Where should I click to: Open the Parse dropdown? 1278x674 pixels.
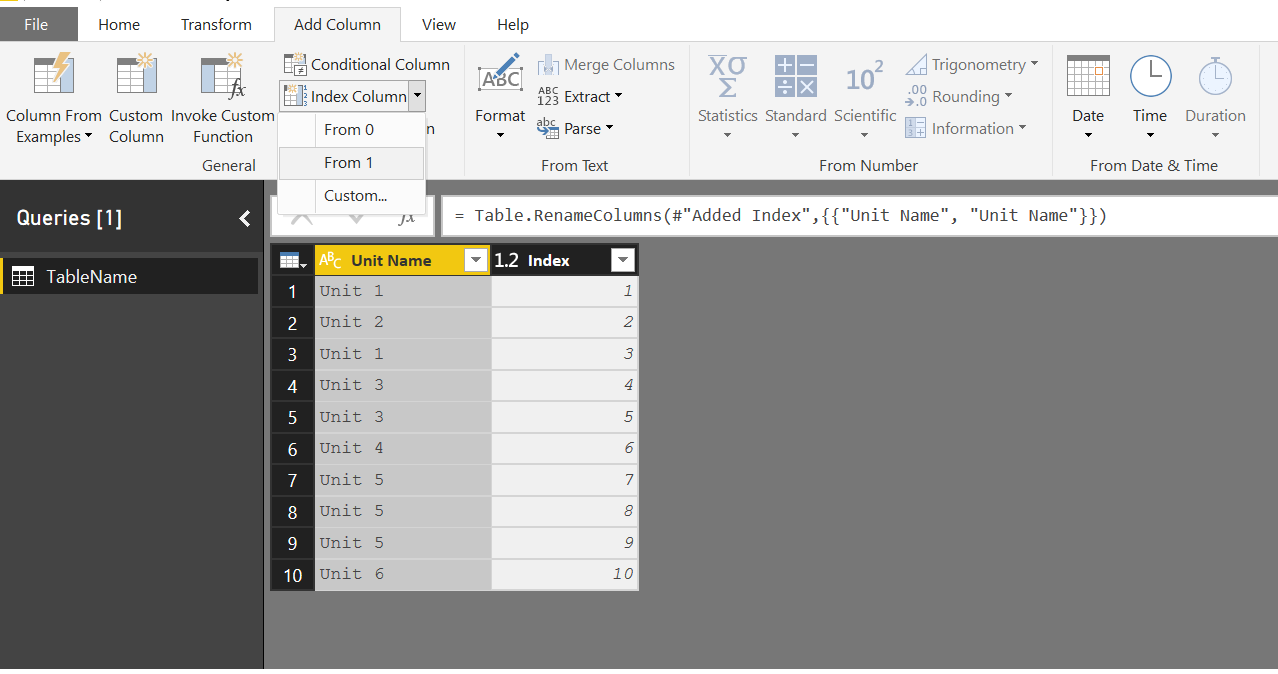(x=575, y=128)
